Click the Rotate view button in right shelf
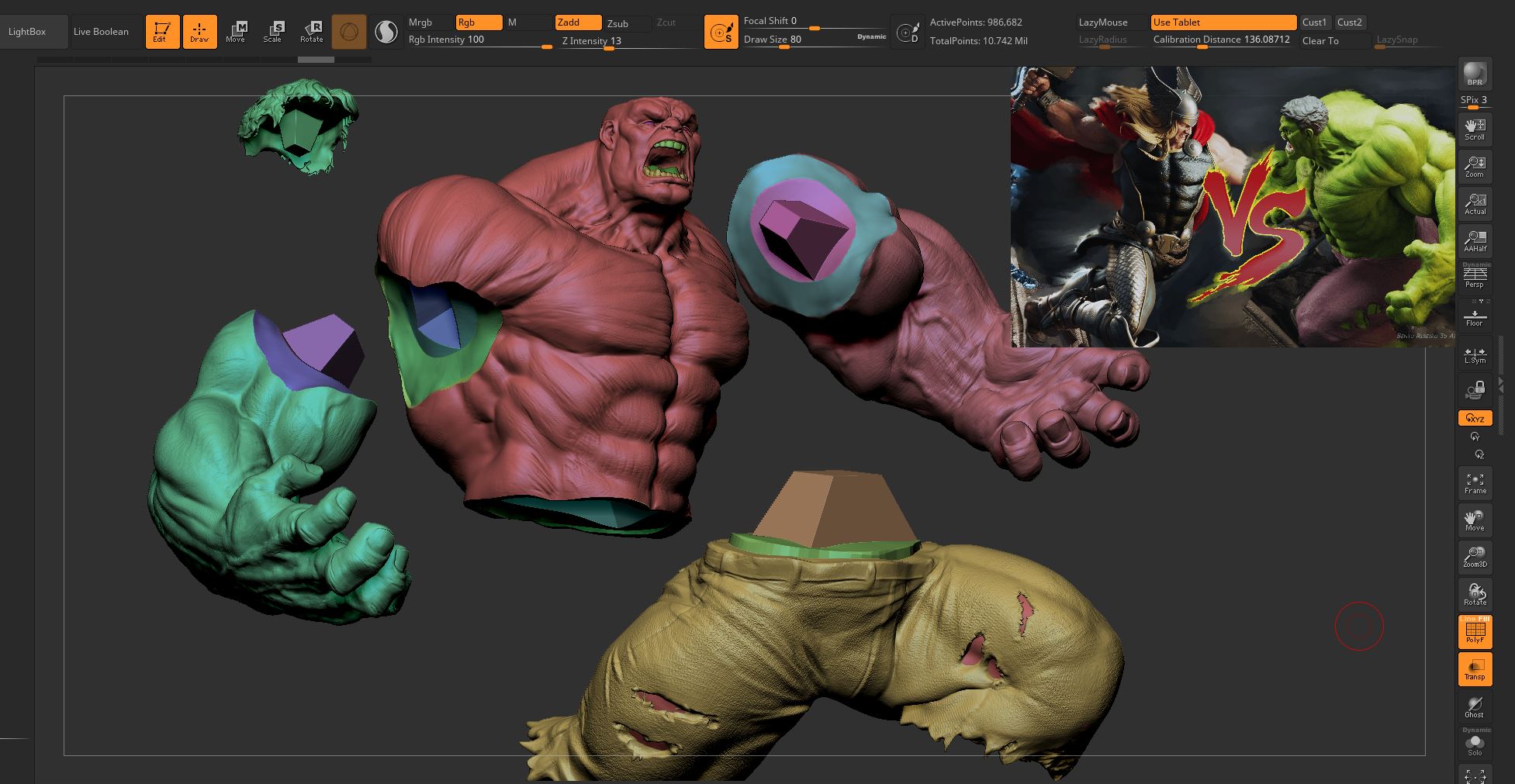The height and width of the screenshot is (784, 1515). pos(1475,594)
